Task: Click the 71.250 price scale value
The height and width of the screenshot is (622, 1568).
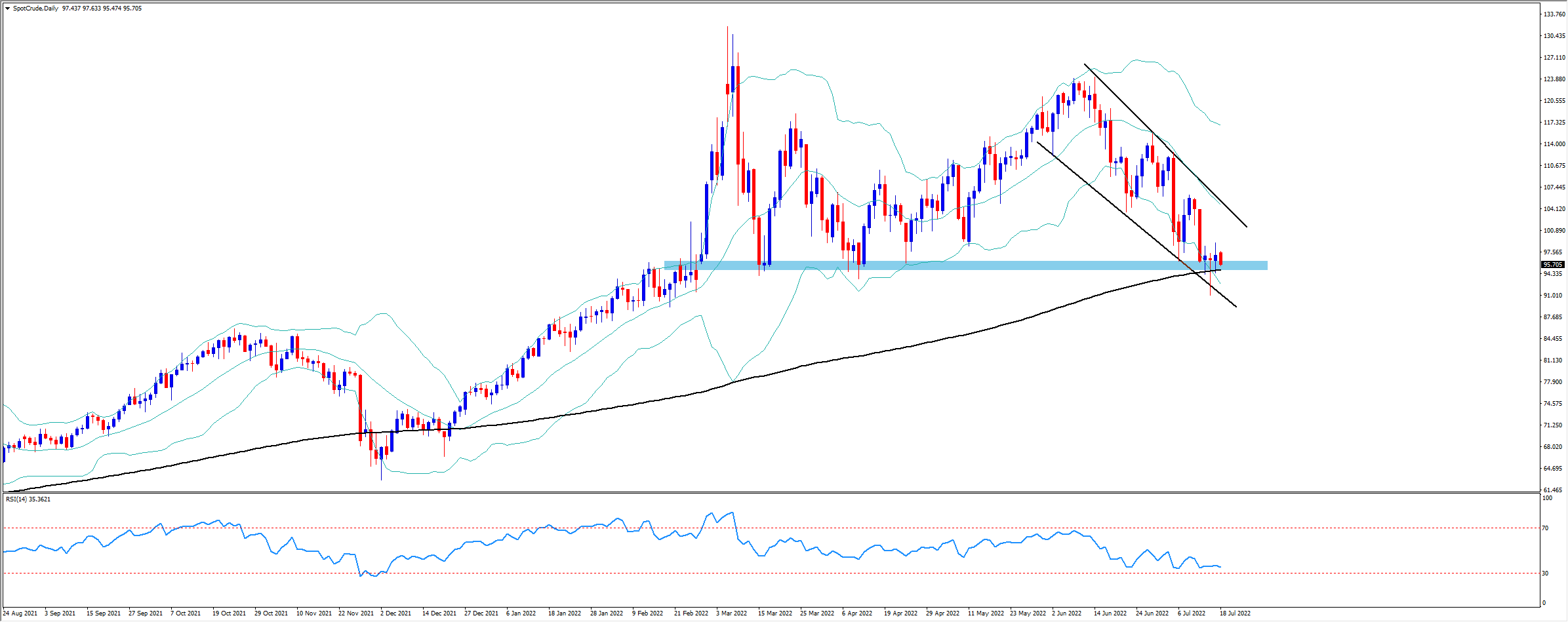Action: pos(1552,425)
